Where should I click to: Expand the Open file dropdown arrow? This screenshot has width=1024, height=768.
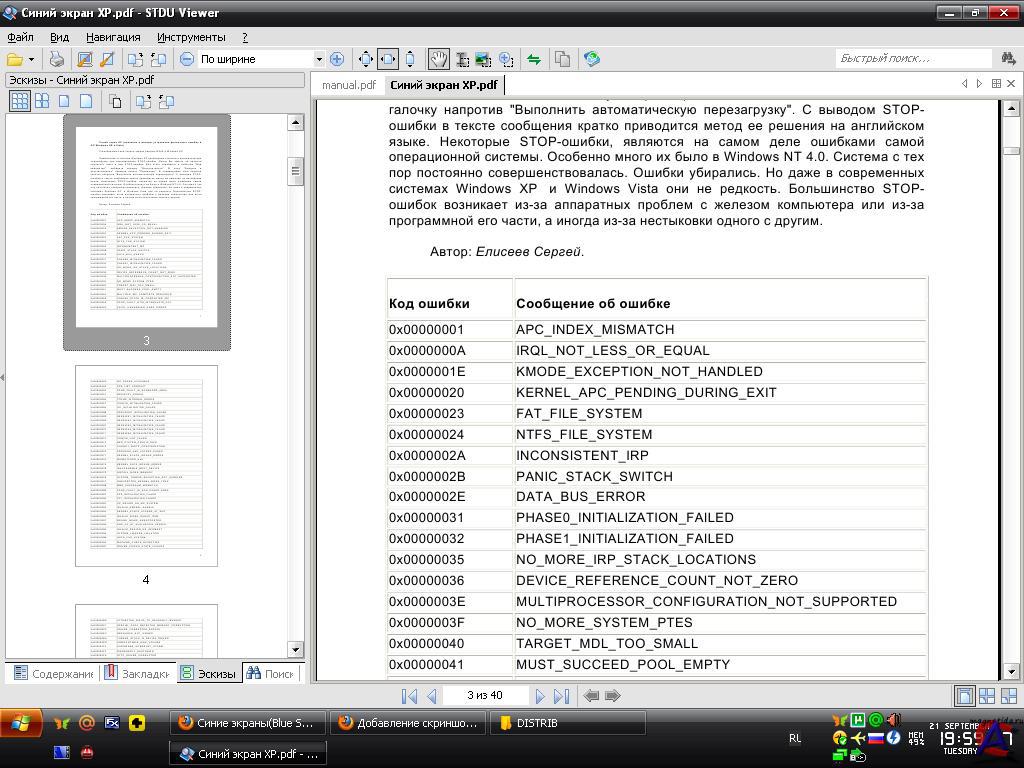[32, 59]
